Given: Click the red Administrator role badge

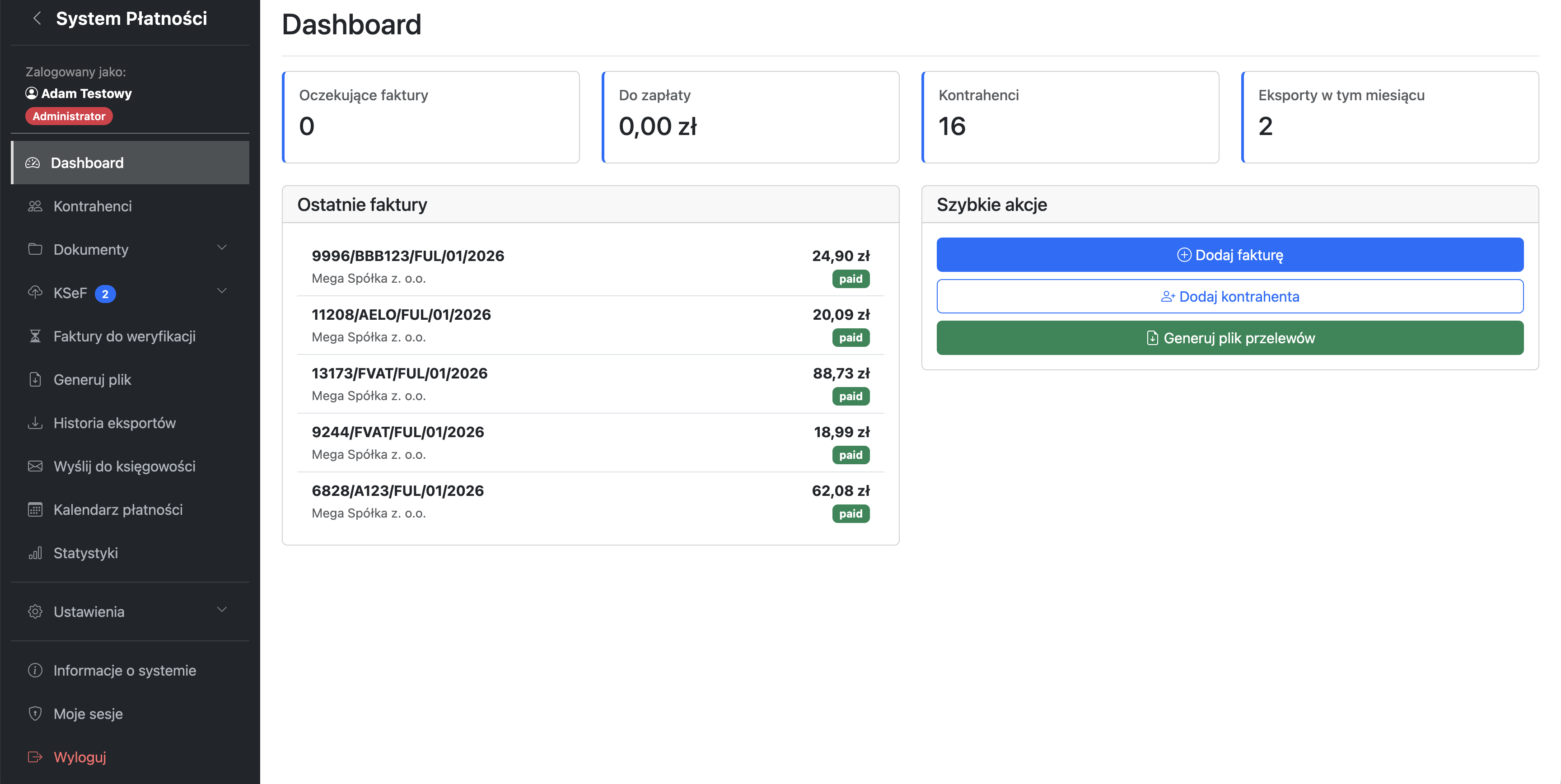Looking at the screenshot, I should click(69, 116).
